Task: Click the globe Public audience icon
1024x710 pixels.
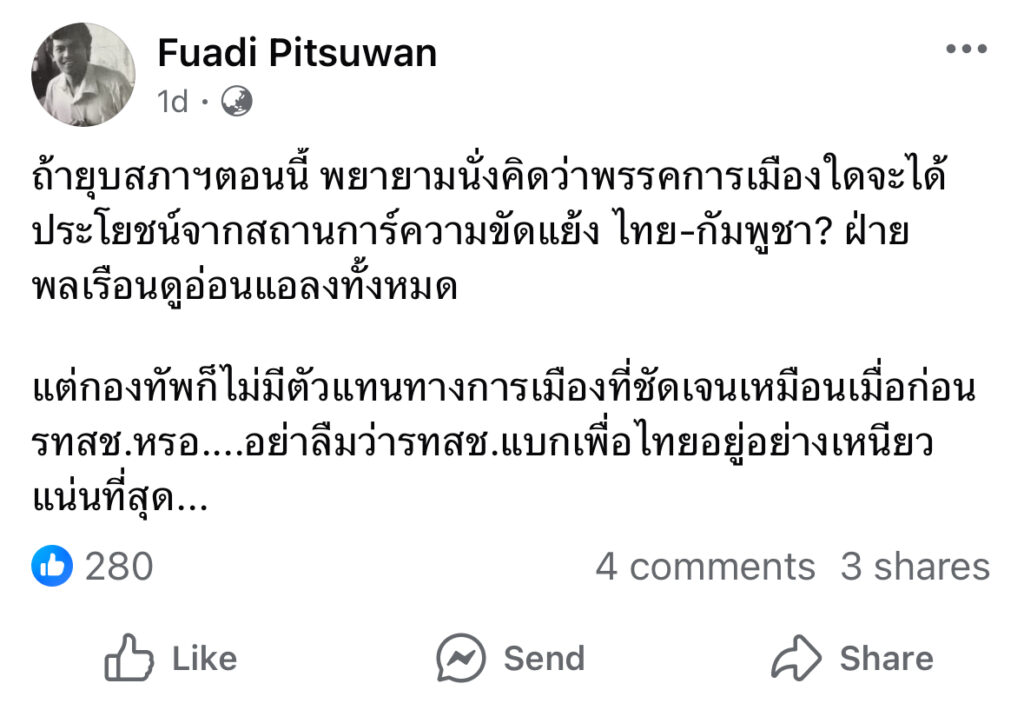Action: coord(237,101)
